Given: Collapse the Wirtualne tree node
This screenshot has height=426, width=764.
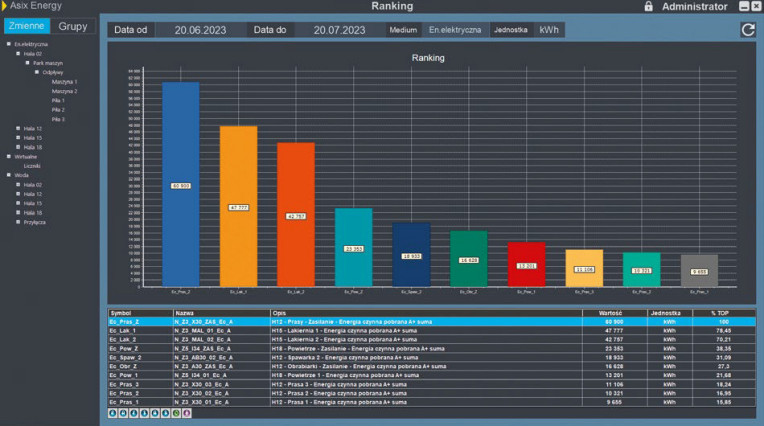Looking at the screenshot, I should click(x=9, y=156).
